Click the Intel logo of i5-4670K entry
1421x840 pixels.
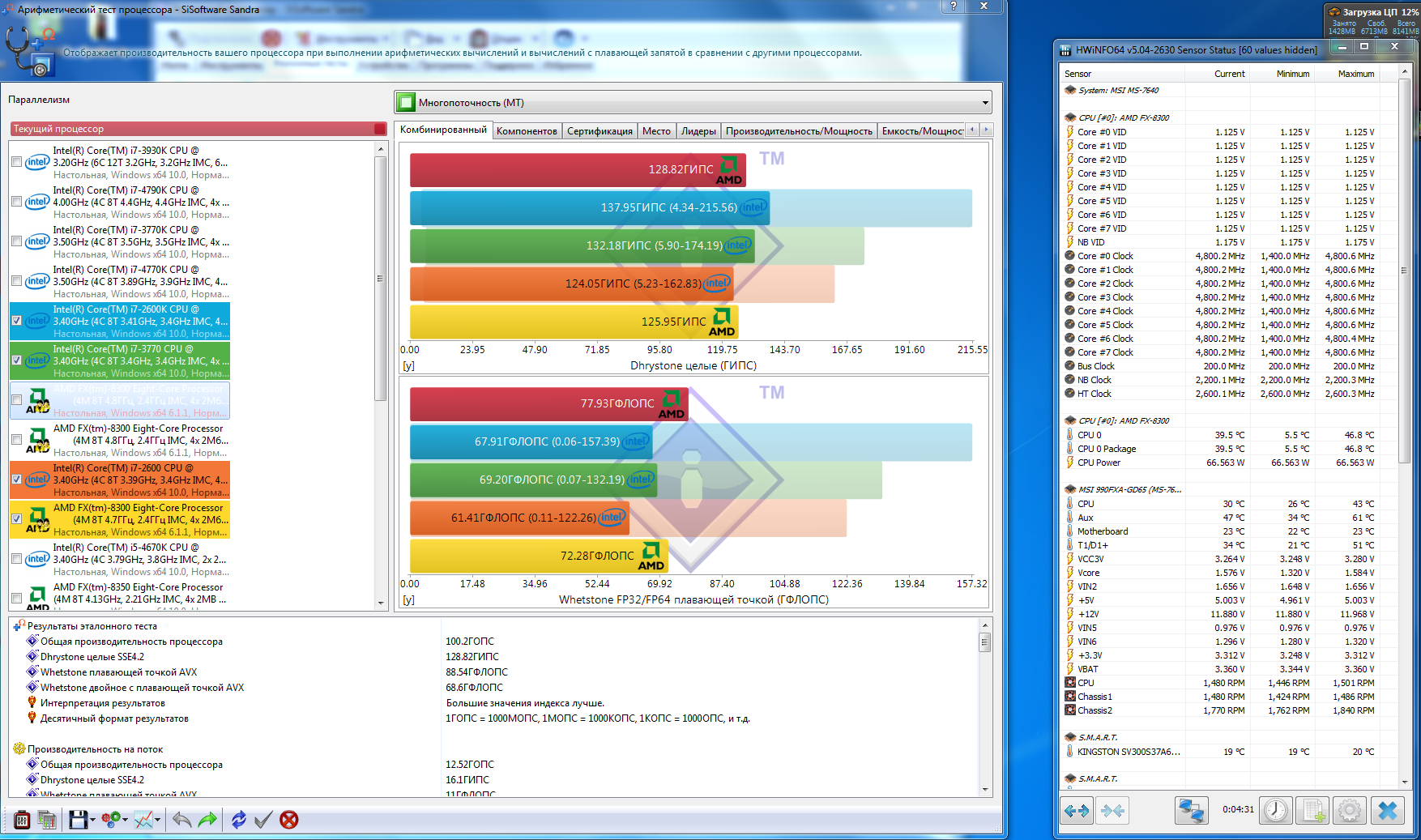[37, 559]
